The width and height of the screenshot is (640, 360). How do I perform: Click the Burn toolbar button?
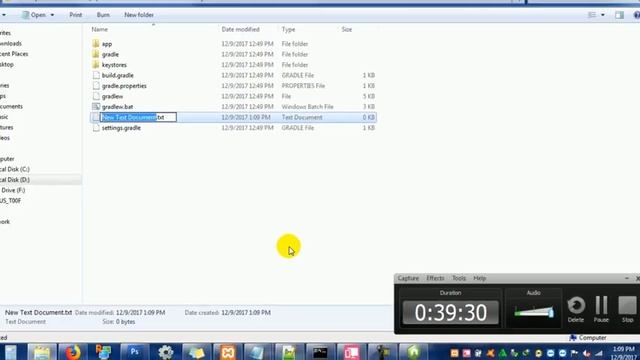coord(103,15)
